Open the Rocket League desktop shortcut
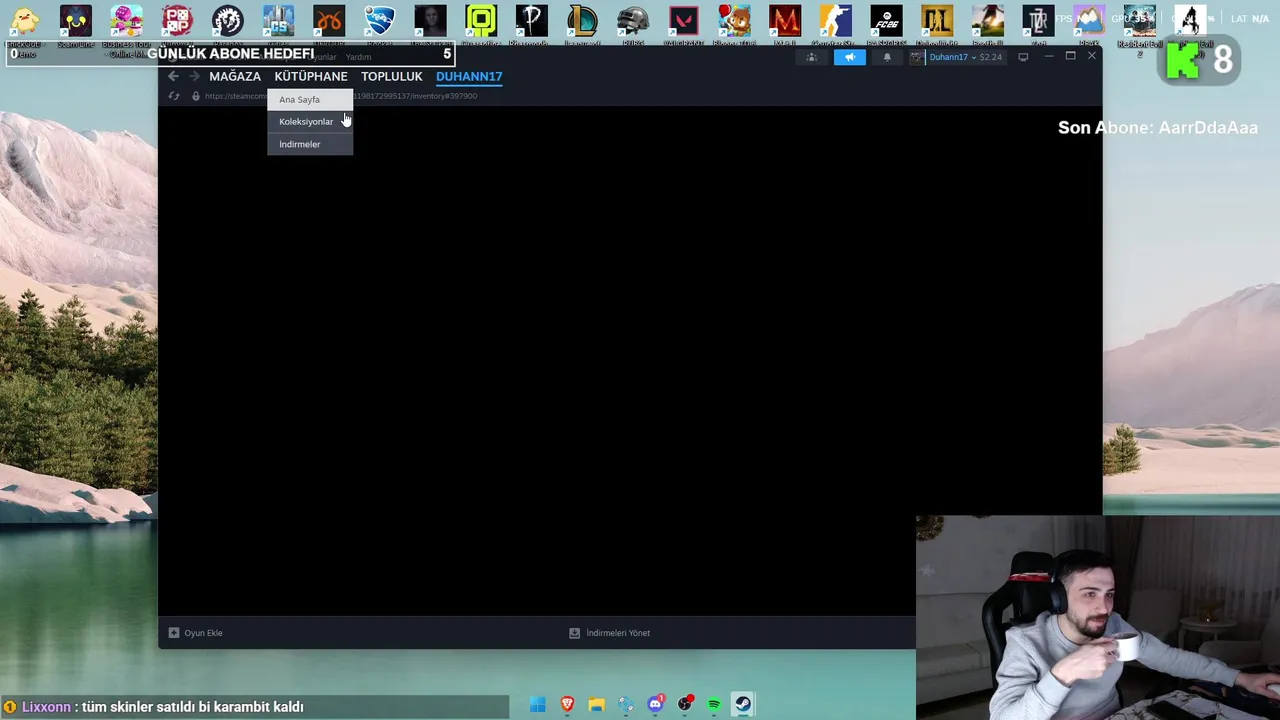The image size is (1280, 720). (x=379, y=20)
